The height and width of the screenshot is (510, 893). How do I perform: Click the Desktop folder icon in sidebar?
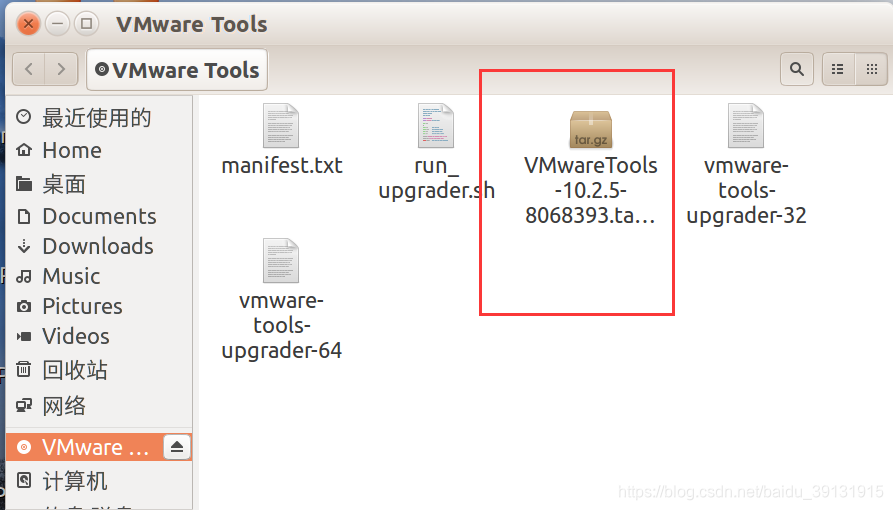[x=24, y=183]
